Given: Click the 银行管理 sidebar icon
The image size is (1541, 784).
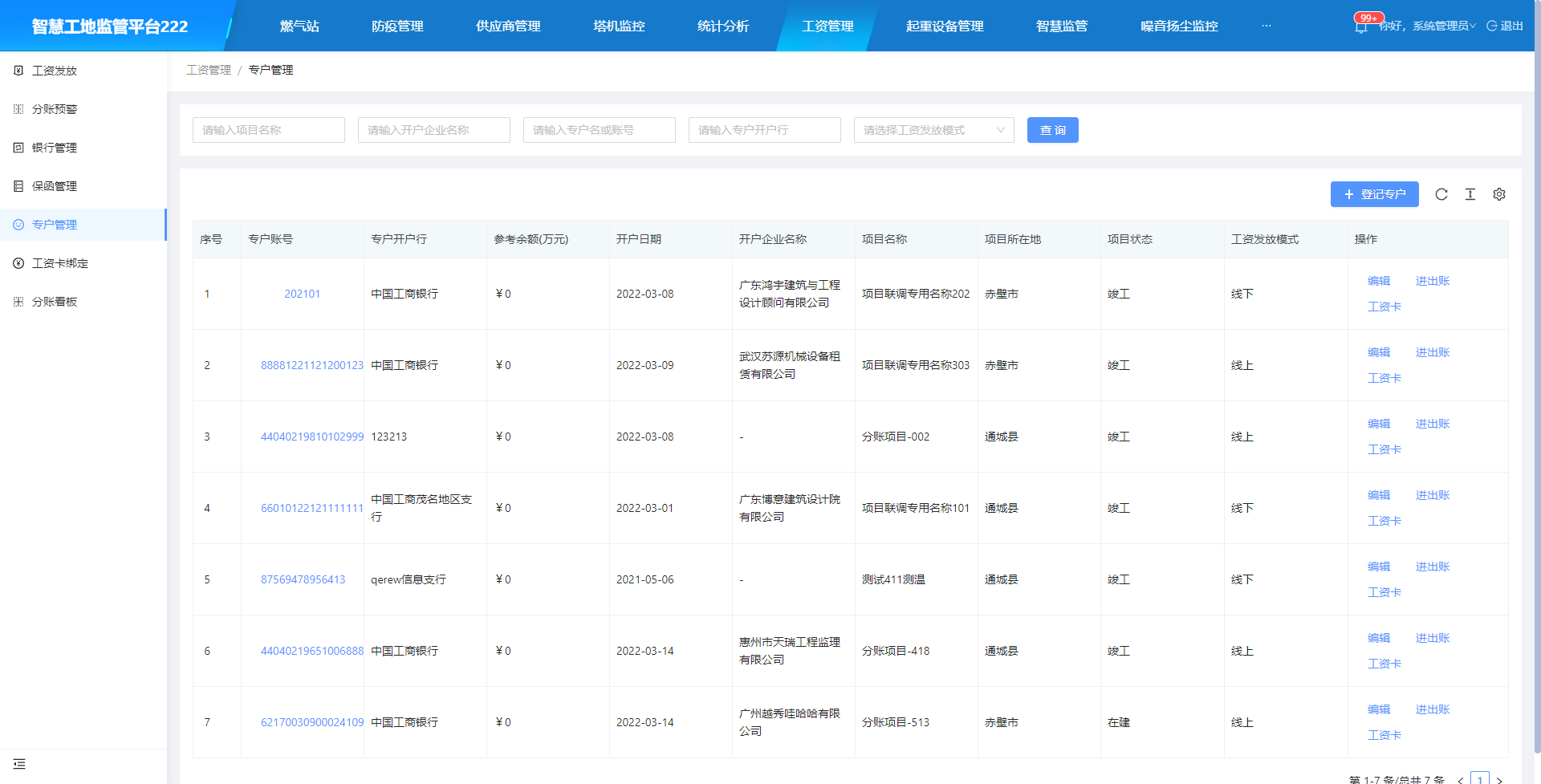Looking at the screenshot, I should (18, 148).
